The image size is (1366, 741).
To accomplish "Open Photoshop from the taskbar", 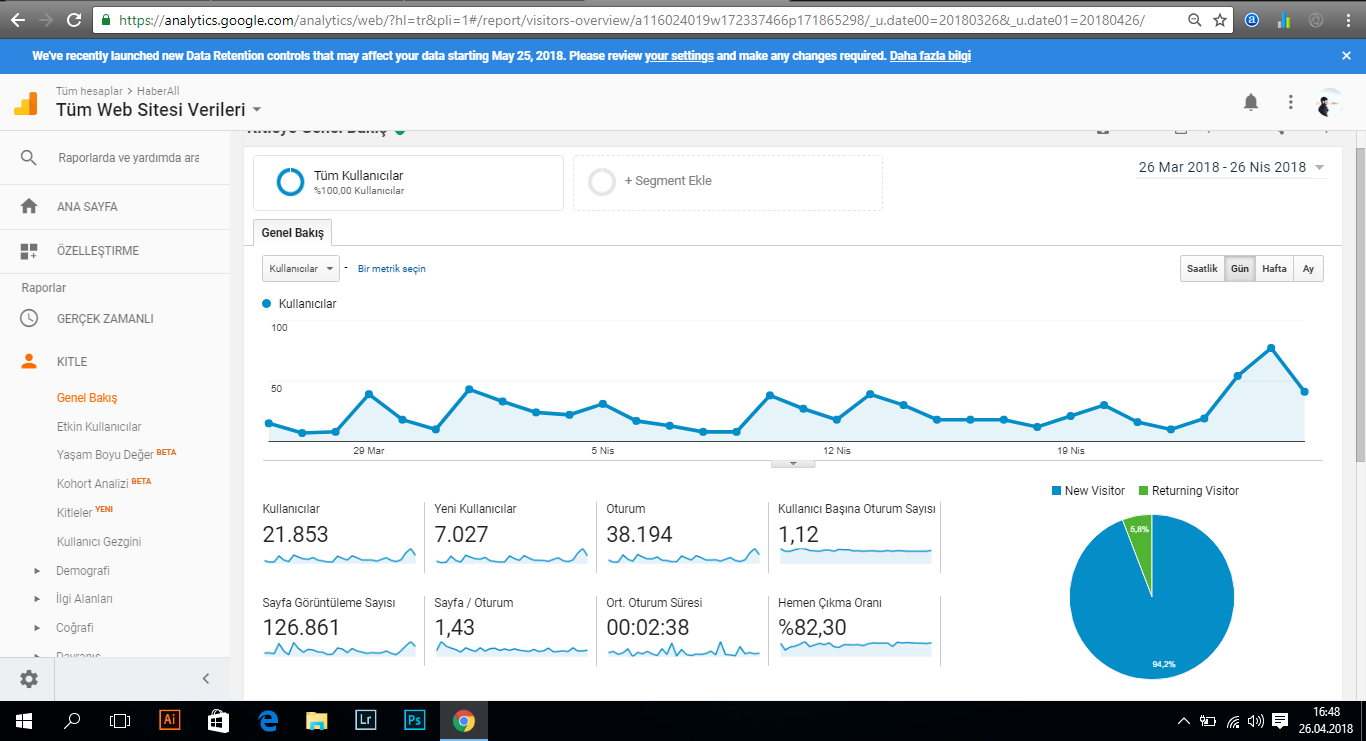I will (x=415, y=720).
